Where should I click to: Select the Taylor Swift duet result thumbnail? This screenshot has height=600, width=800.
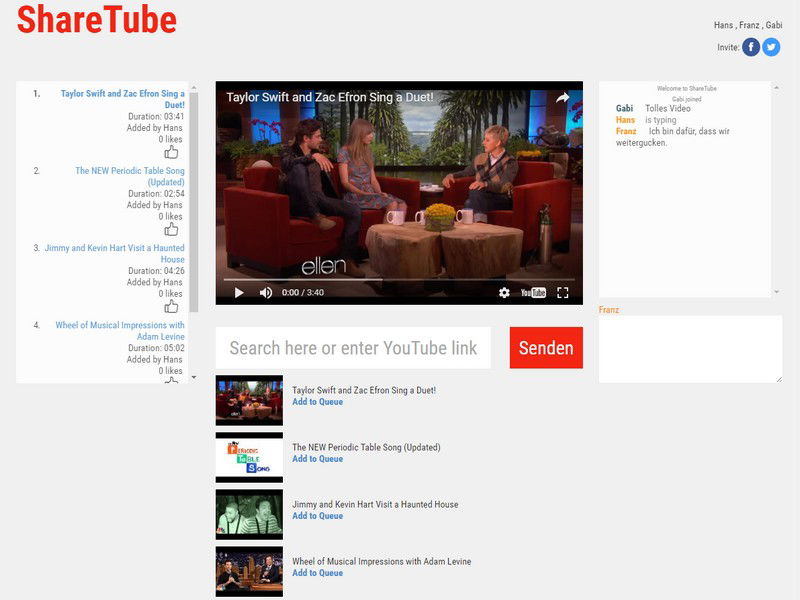tap(249, 401)
